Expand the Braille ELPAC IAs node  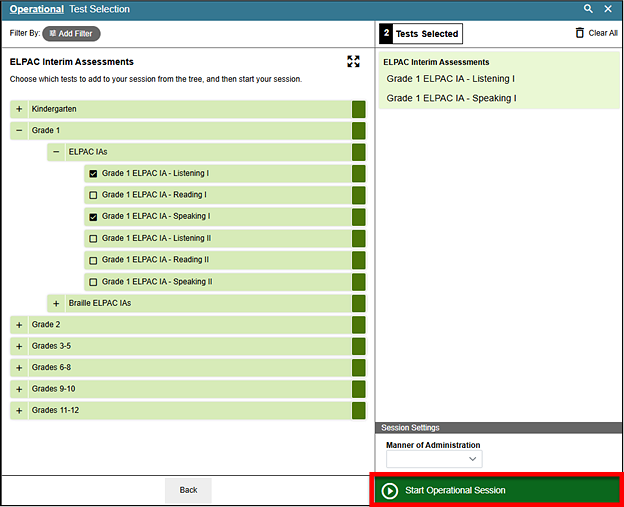(56, 303)
